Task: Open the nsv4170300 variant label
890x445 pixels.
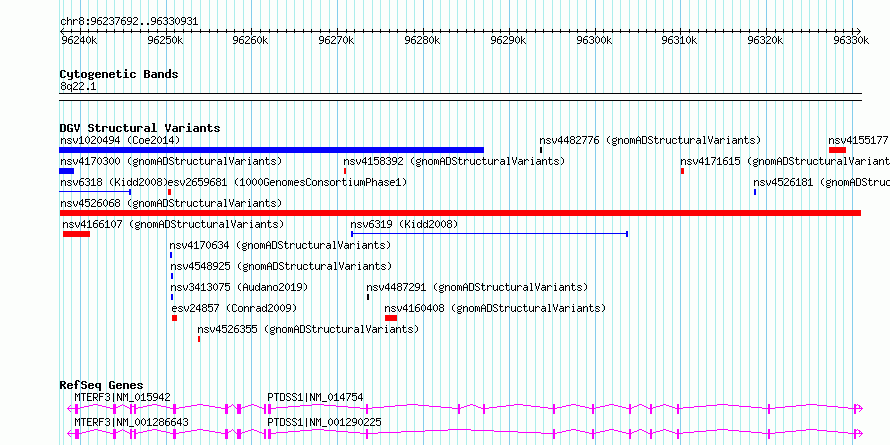Action: [171, 161]
